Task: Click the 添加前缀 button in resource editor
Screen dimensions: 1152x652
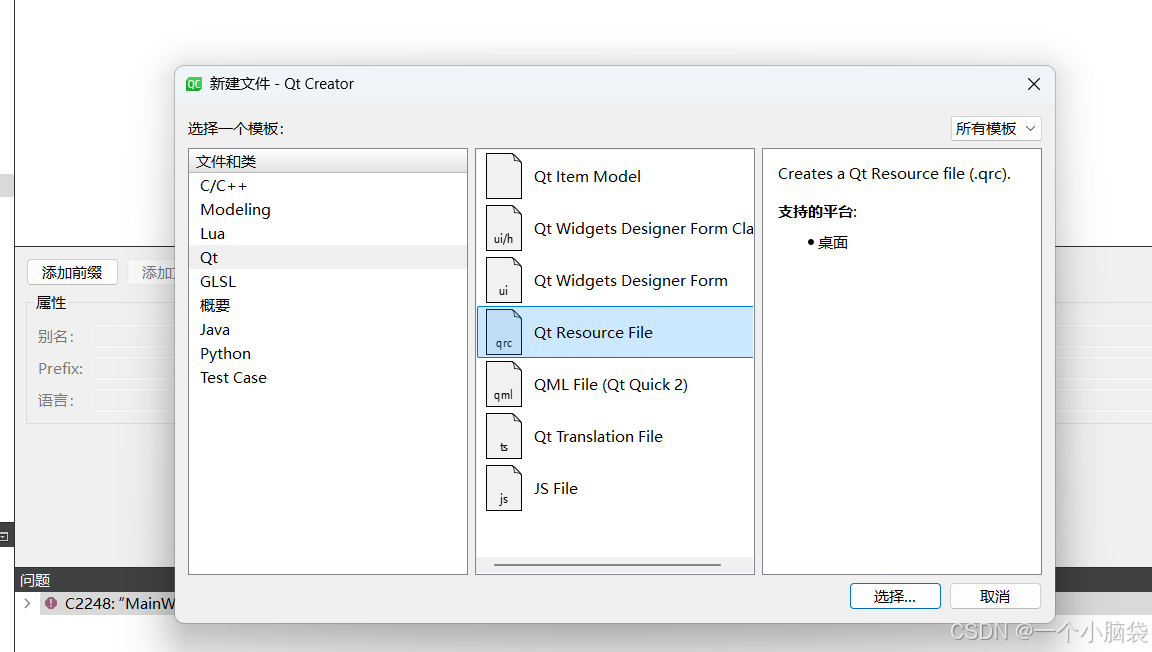Action: click(x=72, y=273)
